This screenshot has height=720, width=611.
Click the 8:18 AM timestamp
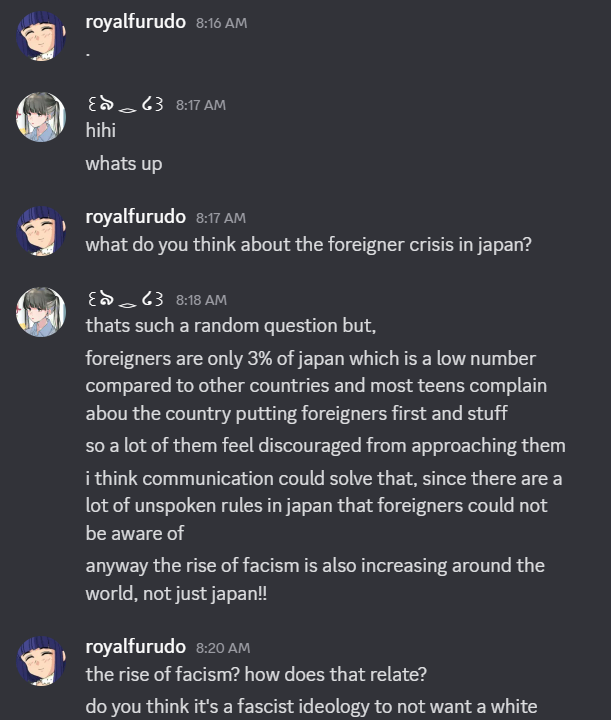point(202,300)
